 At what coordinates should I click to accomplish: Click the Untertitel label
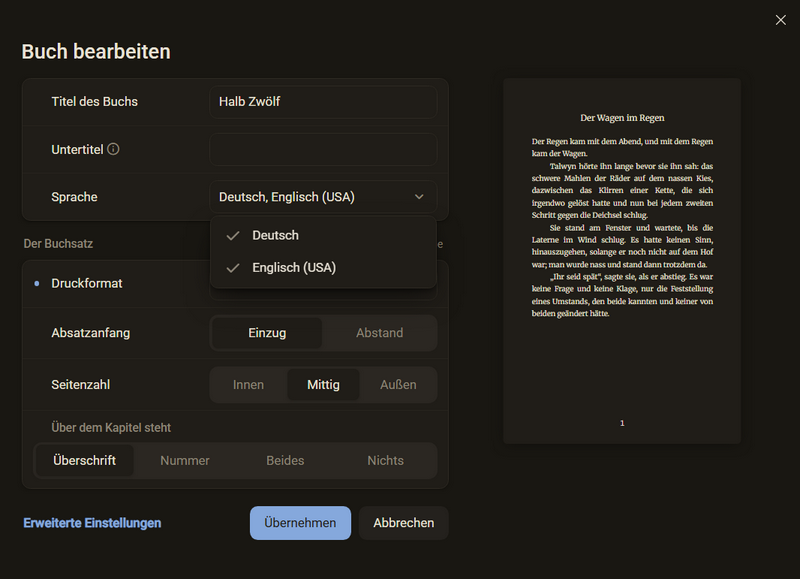(77, 149)
